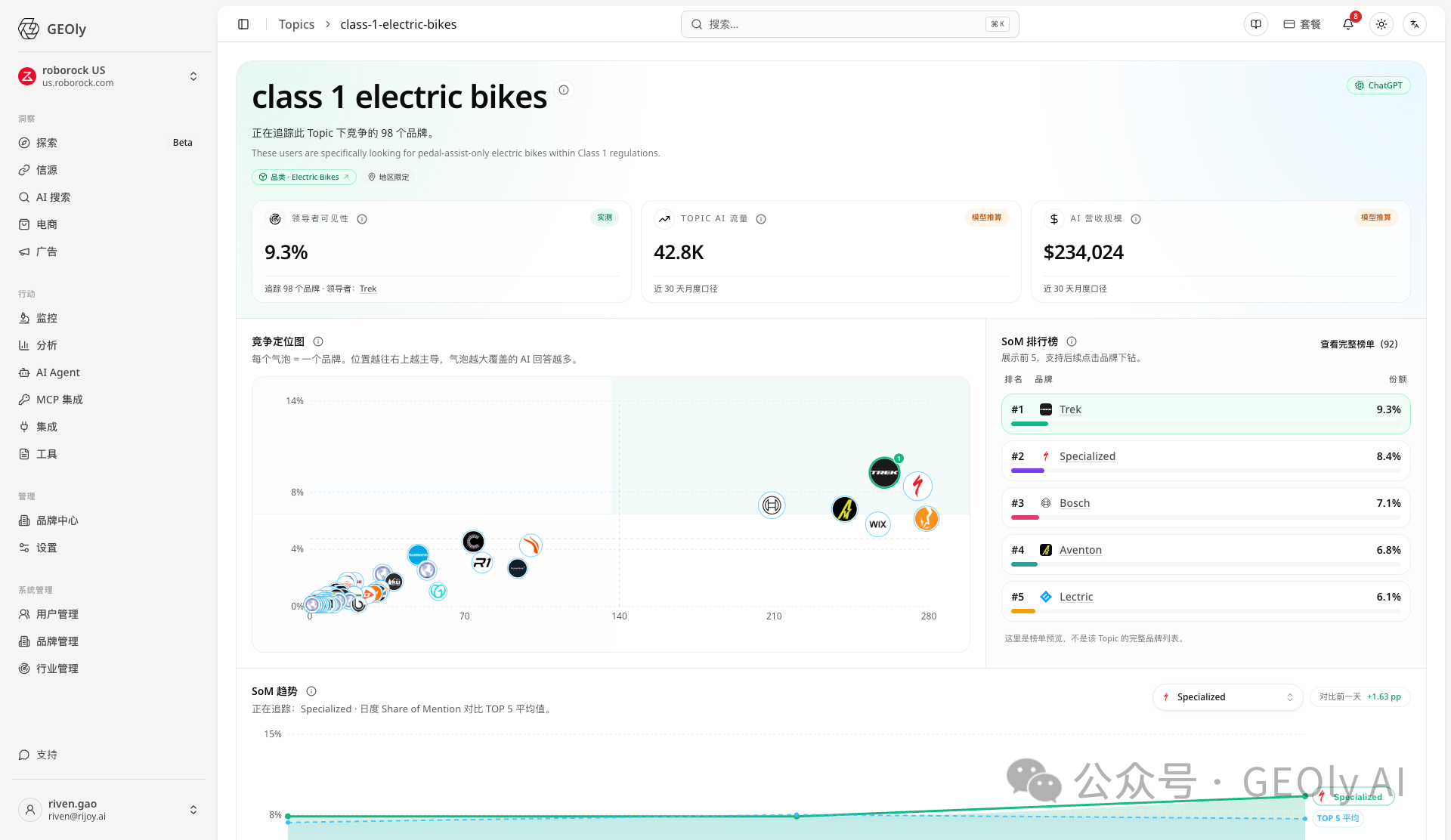Open 套餐 plan button
The width and height of the screenshot is (1451, 840).
click(1302, 24)
